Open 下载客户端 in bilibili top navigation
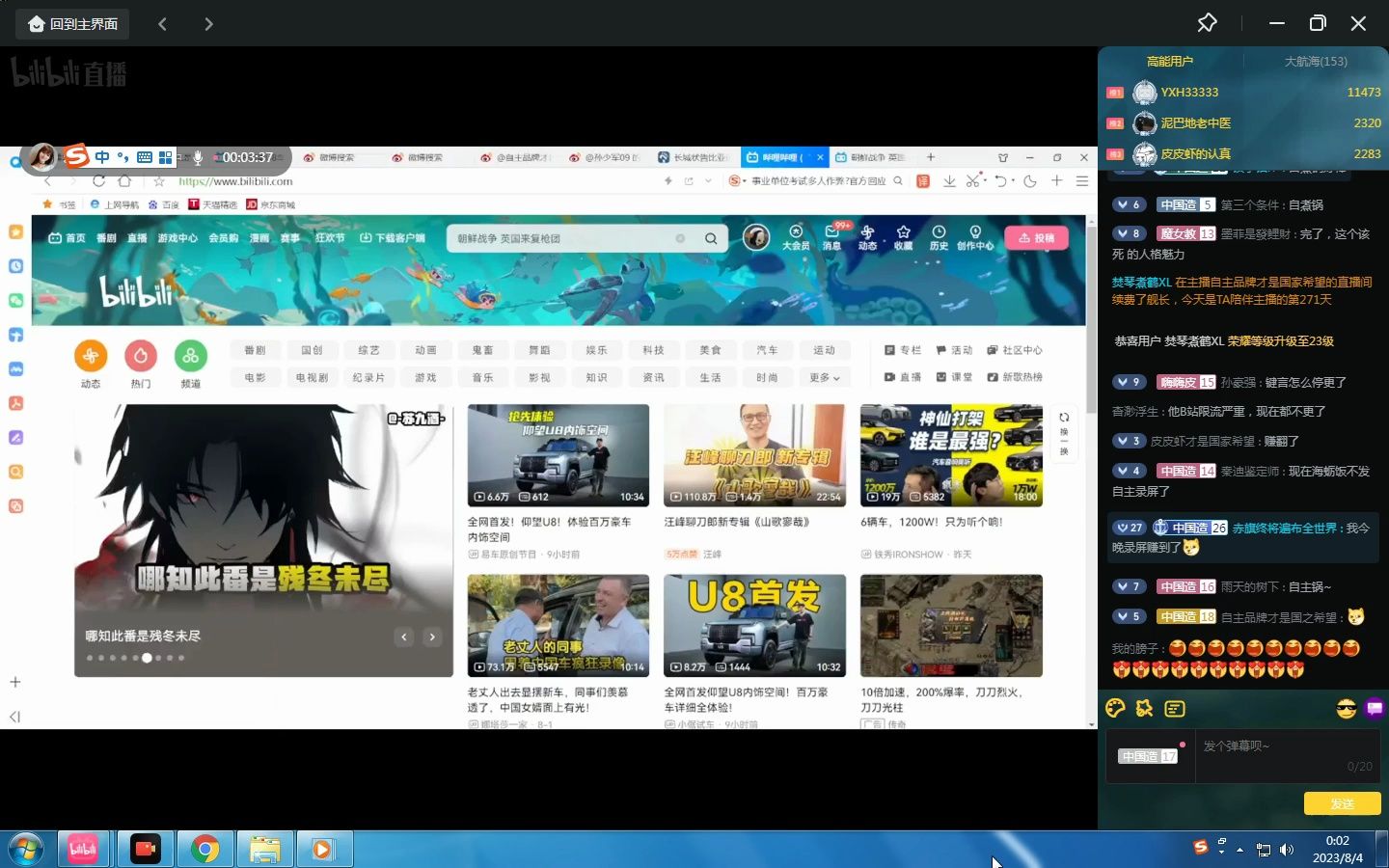 pyautogui.click(x=393, y=238)
